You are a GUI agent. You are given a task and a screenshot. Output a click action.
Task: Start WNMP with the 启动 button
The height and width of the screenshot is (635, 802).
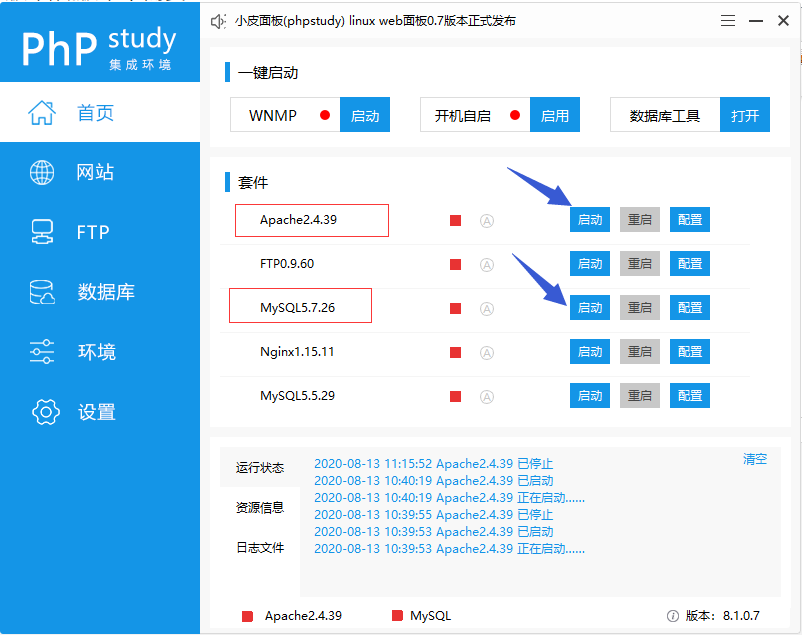[x=365, y=115]
